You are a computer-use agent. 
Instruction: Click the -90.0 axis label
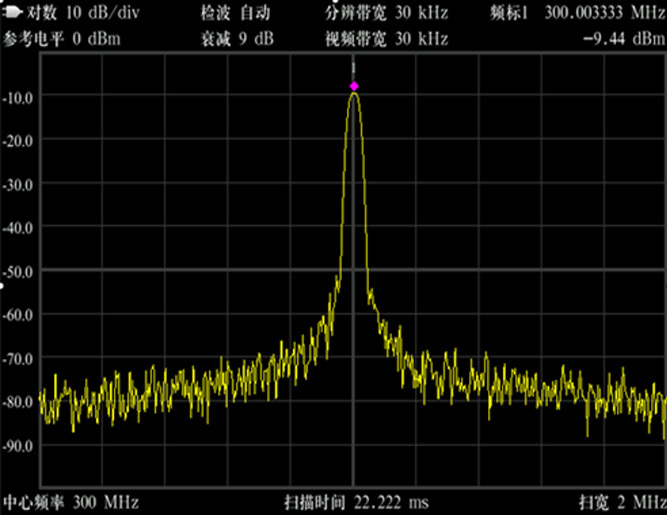[18, 446]
